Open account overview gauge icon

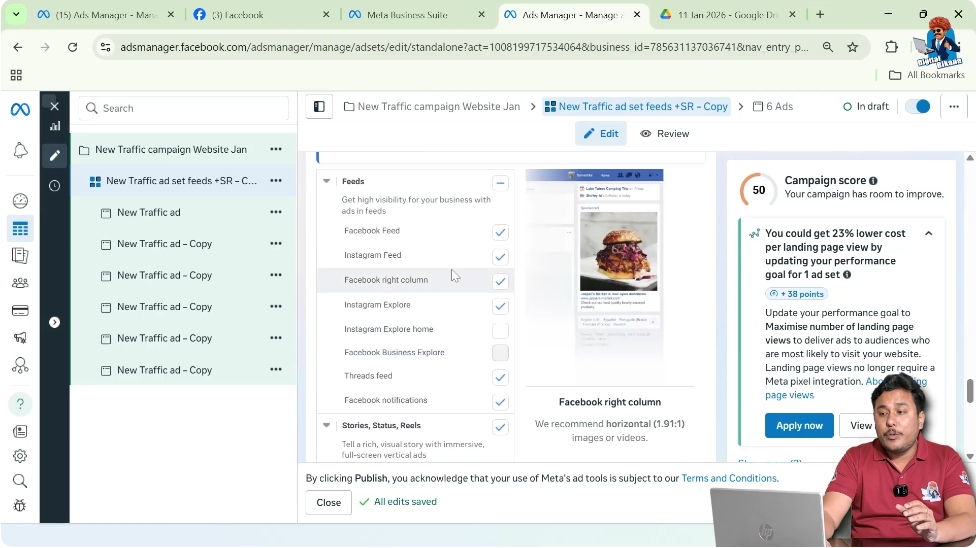tap(20, 201)
